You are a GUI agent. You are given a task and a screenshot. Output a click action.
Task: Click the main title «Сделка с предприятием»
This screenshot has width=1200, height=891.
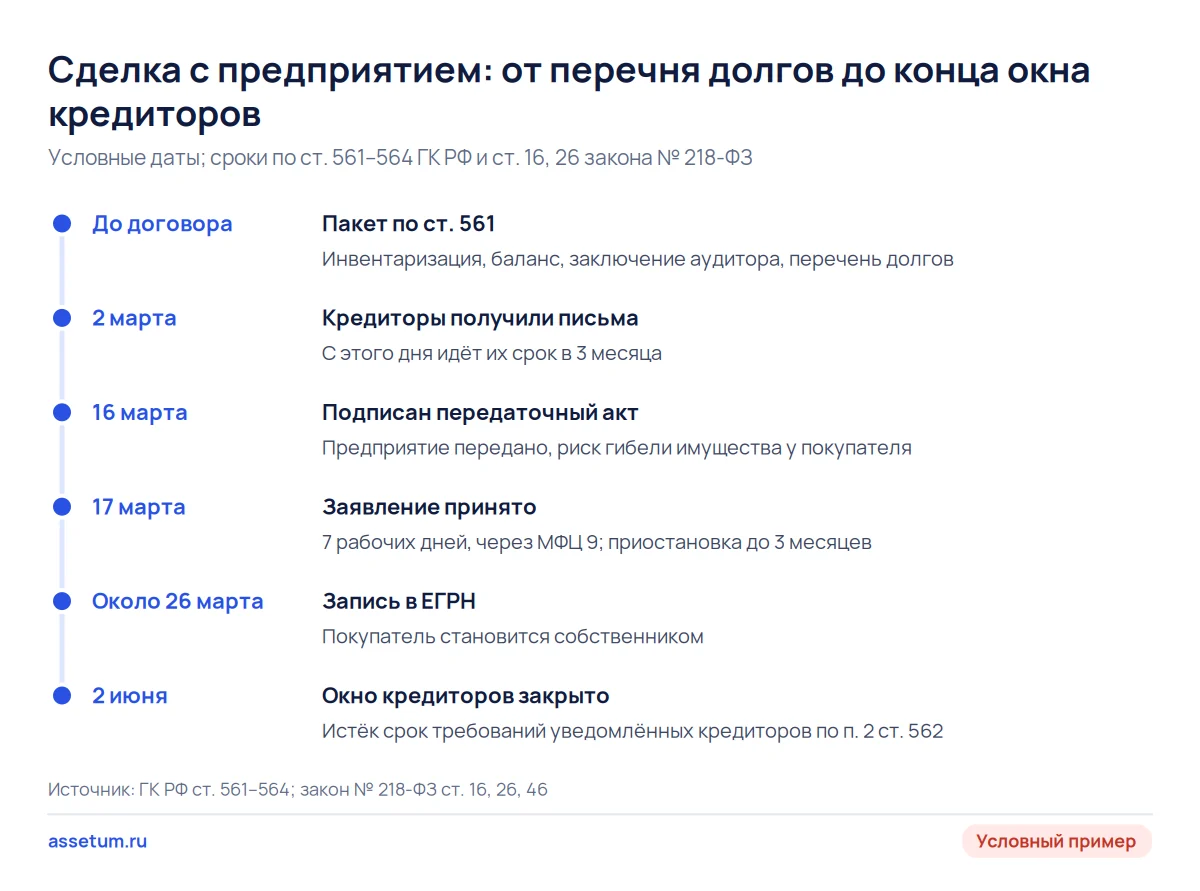pos(569,92)
